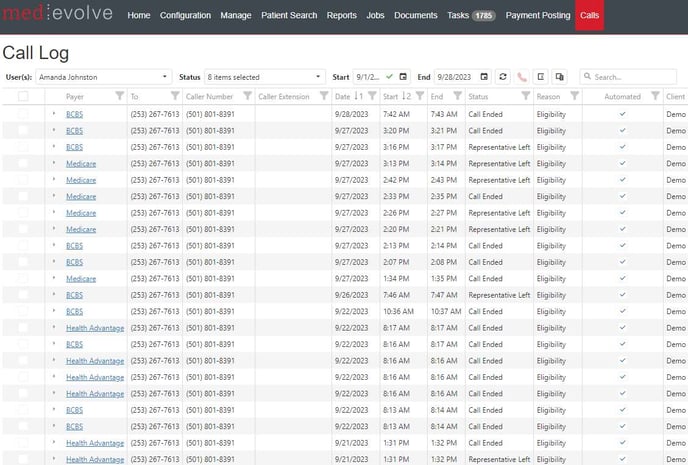
Task: Filter the Status column using funnel icon
Action: pyautogui.click(x=524, y=97)
